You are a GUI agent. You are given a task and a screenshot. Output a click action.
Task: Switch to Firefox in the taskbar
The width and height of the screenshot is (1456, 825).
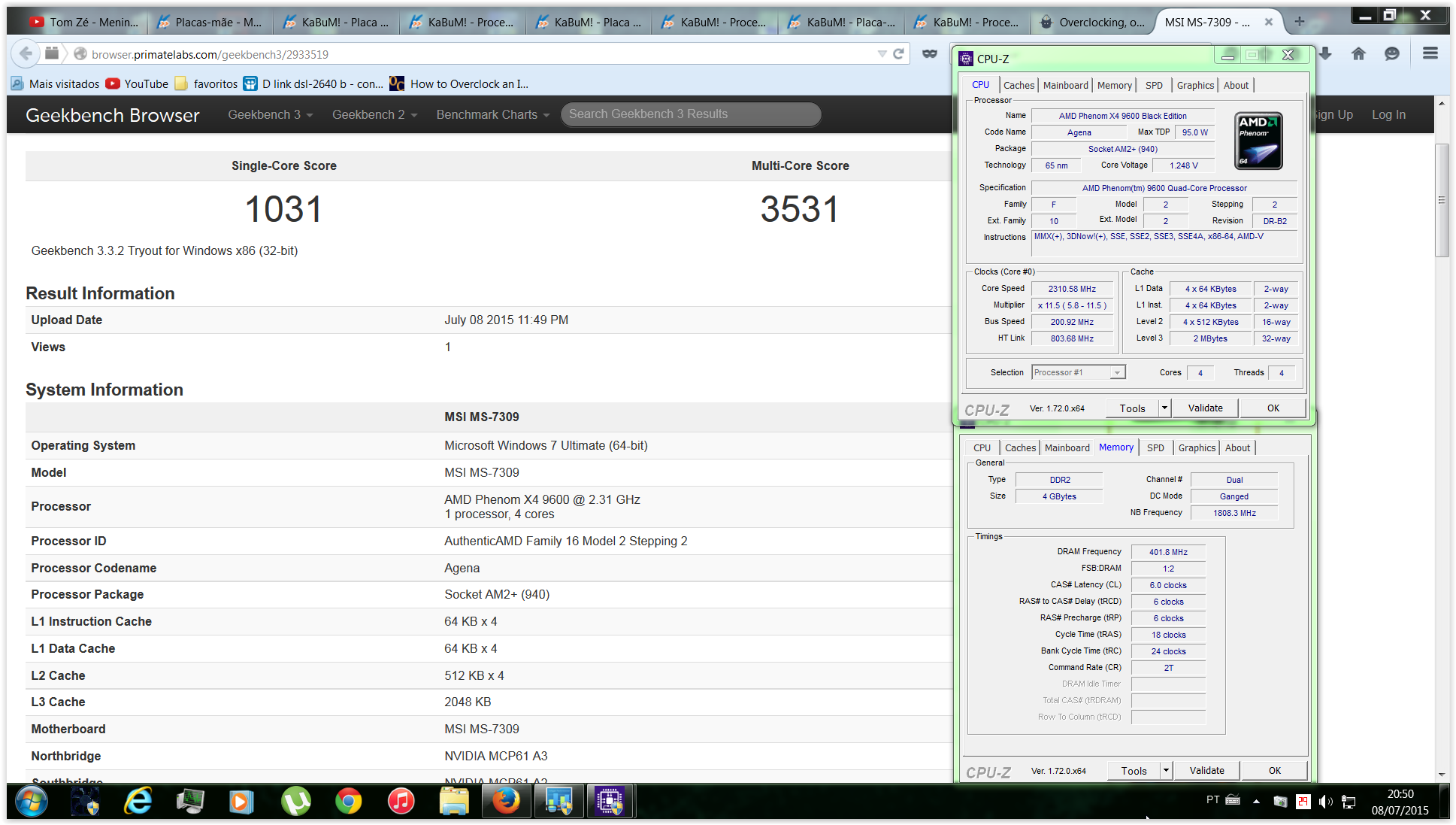506,802
